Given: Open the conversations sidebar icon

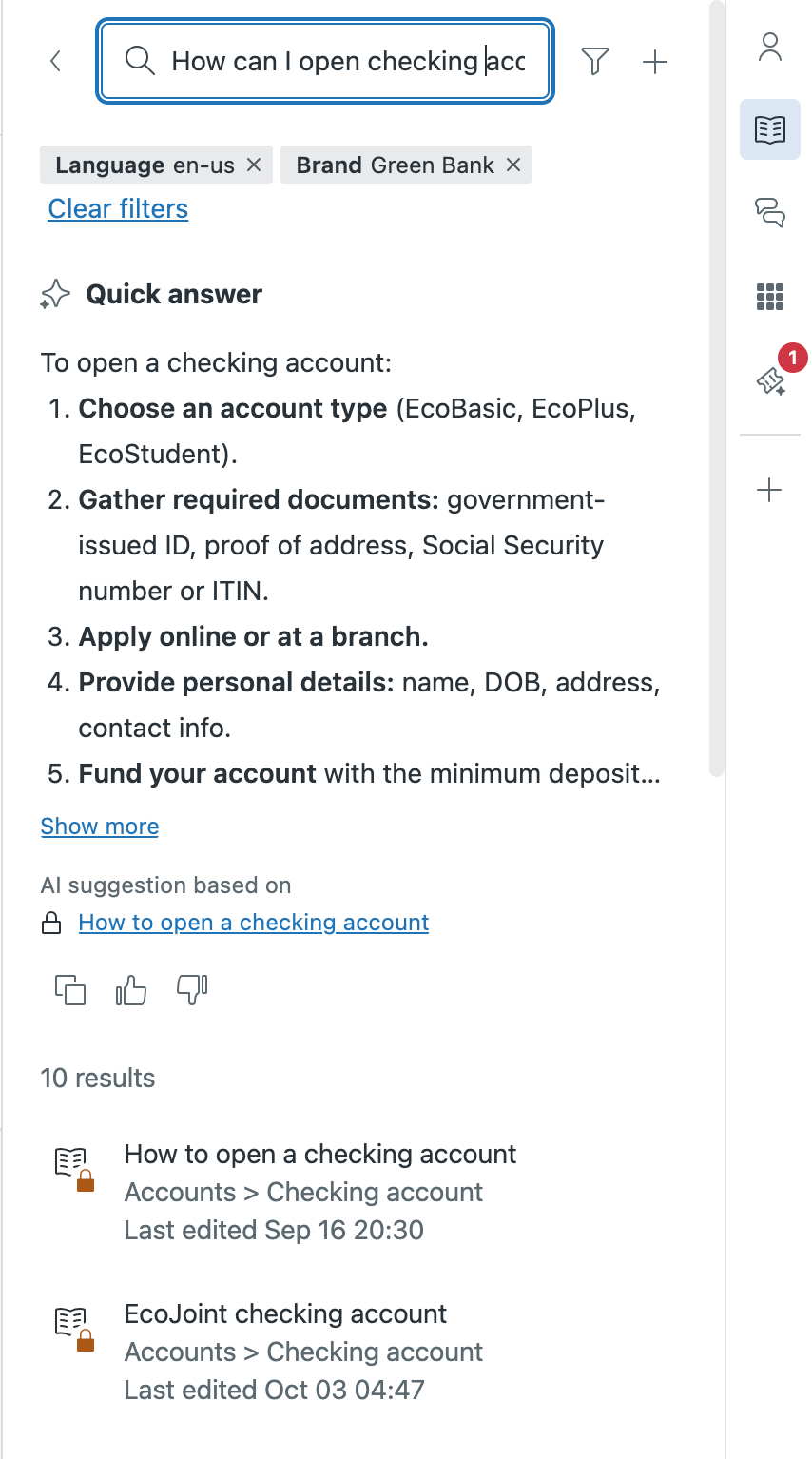Looking at the screenshot, I should pyautogui.click(x=769, y=211).
